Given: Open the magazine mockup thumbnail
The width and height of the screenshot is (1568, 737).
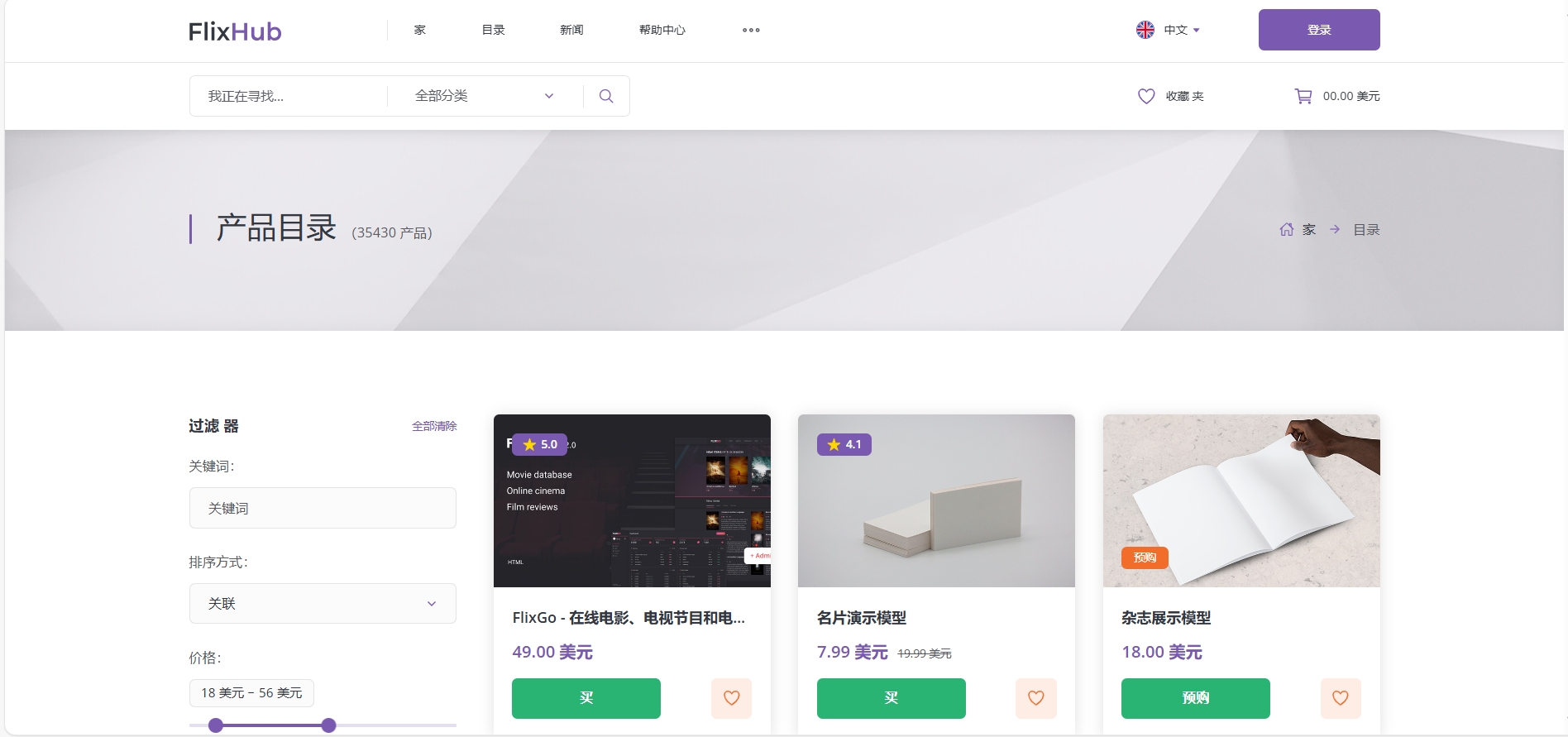Looking at the screenshot, I should coord(1241,500).
